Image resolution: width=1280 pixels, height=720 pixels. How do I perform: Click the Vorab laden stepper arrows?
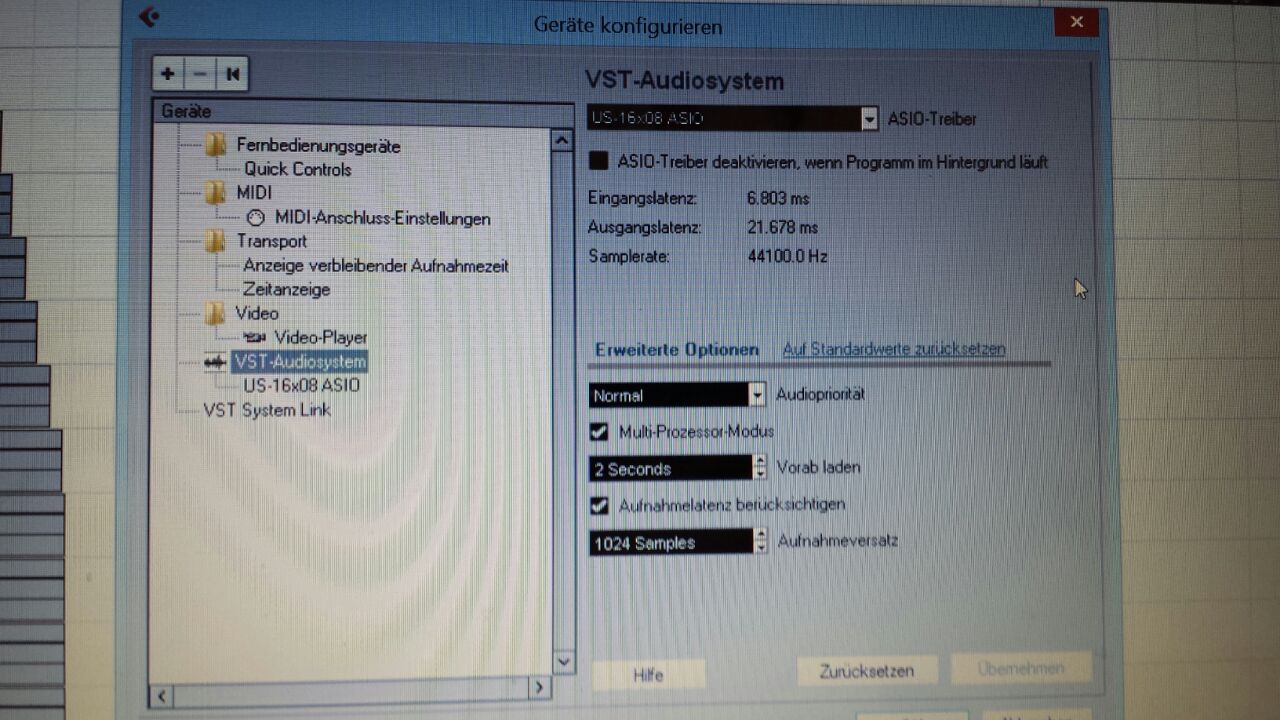click(x=760, y=468)
